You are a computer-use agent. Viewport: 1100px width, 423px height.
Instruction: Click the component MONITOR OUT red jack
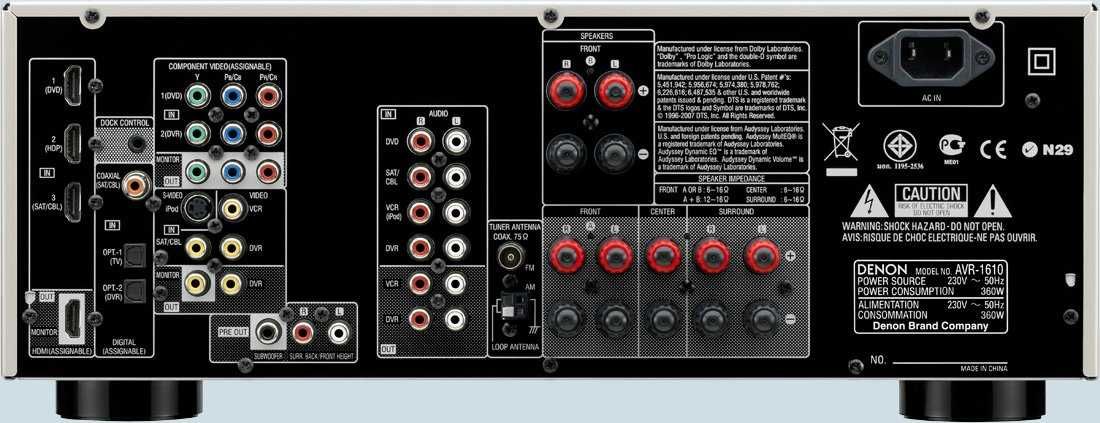(x=268, y=170)
